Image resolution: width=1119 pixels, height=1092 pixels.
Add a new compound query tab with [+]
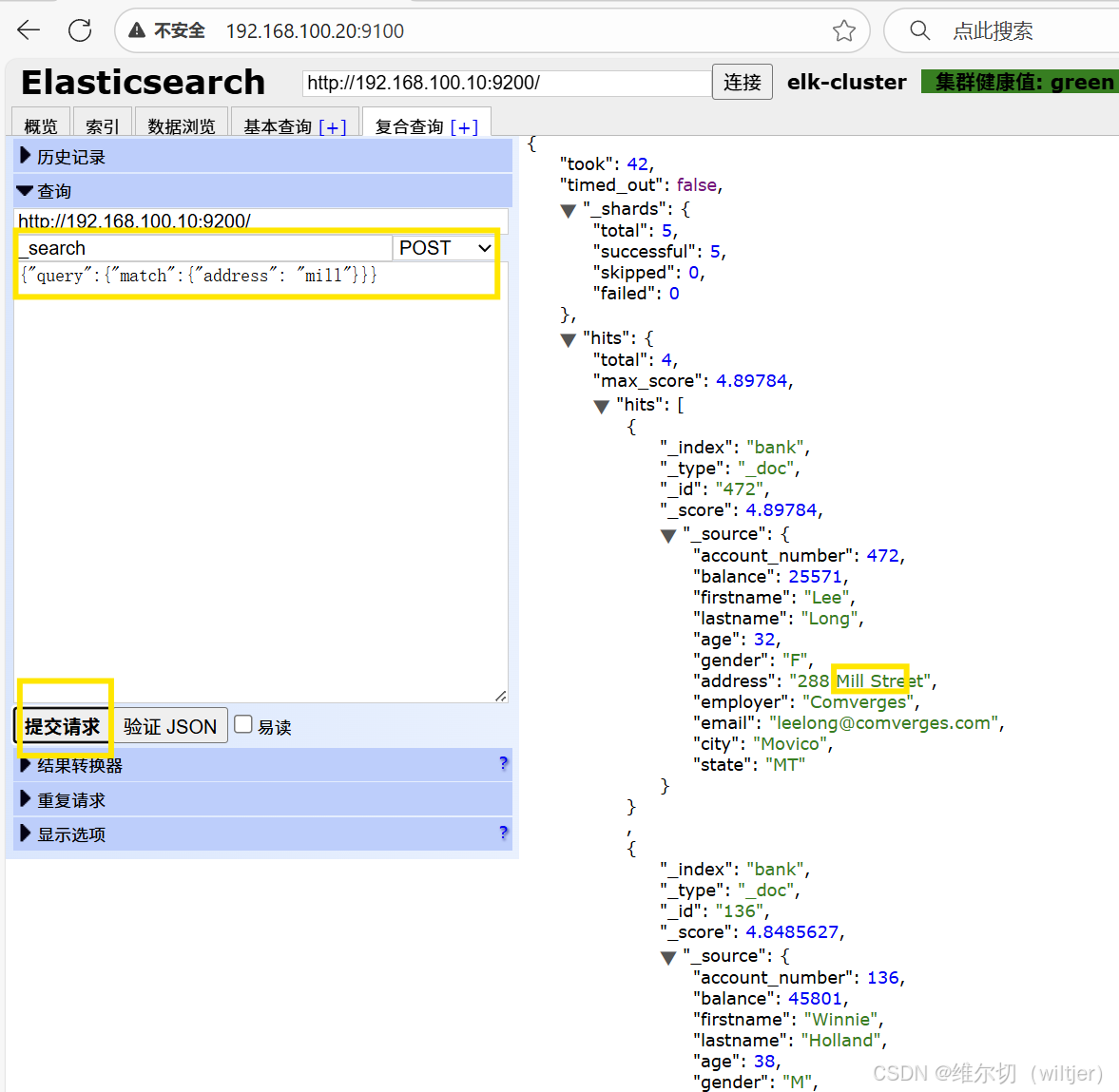[464, 127]
